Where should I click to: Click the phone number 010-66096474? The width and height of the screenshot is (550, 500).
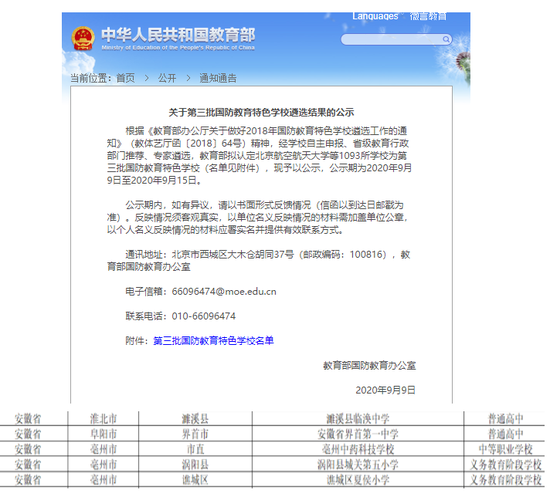tap(204, 316)
